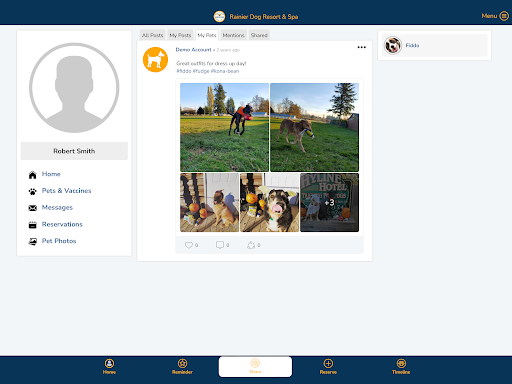Switch to the Shared tab
Screen dimensions: 512x384
coord(259,35)
